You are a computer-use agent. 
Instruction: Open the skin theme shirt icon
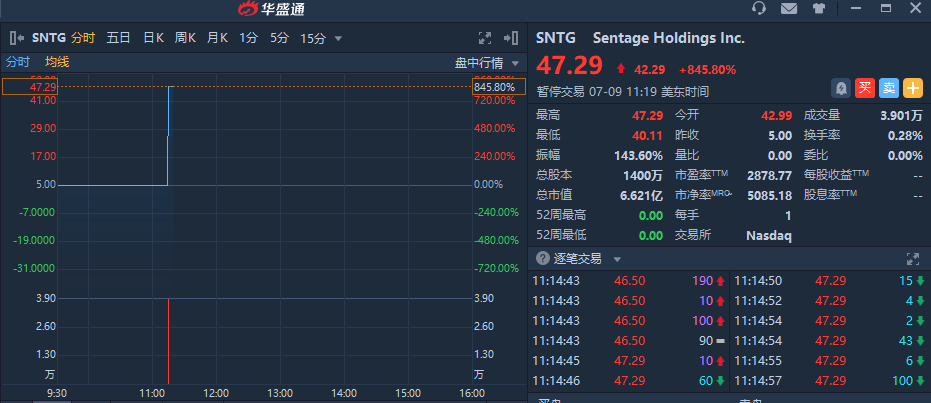819,8
